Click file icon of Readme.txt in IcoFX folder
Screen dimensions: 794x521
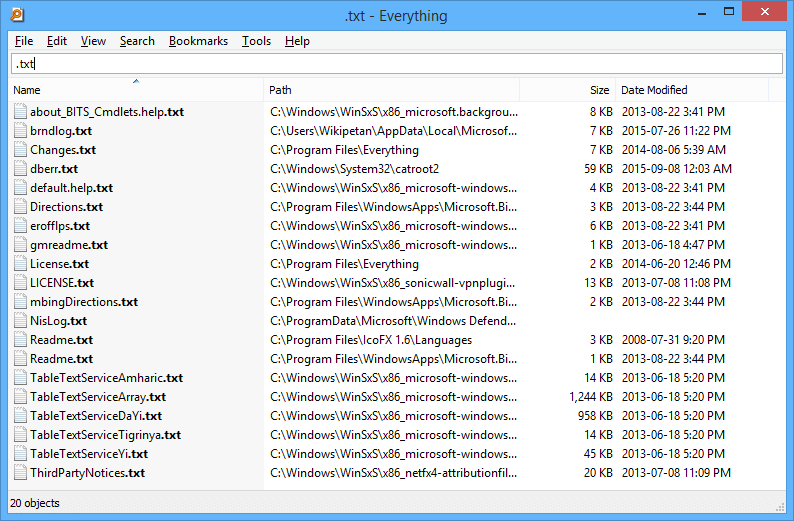coord(20,339)
